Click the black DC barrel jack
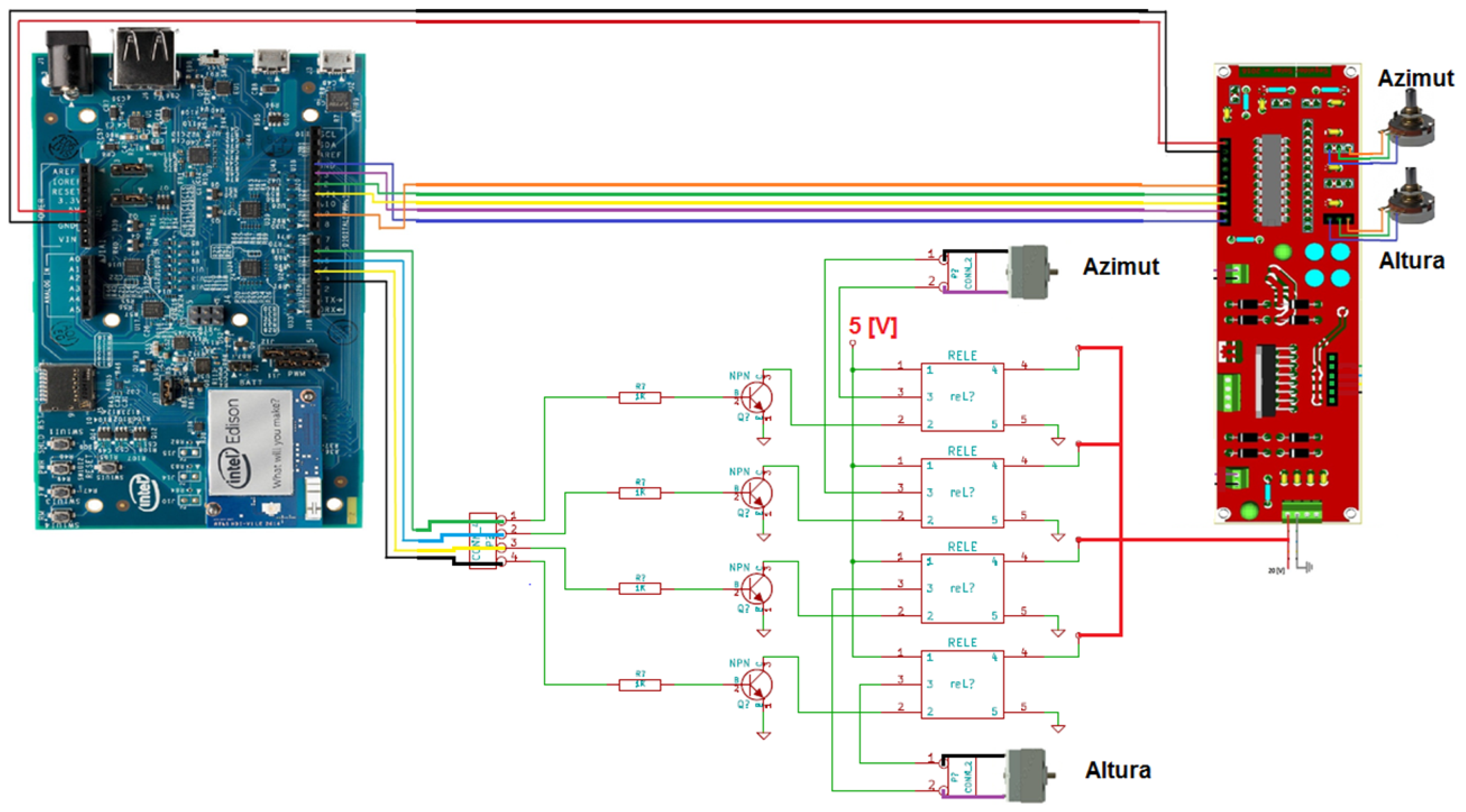Screen dimensions: 1466x812 [70, 61]
